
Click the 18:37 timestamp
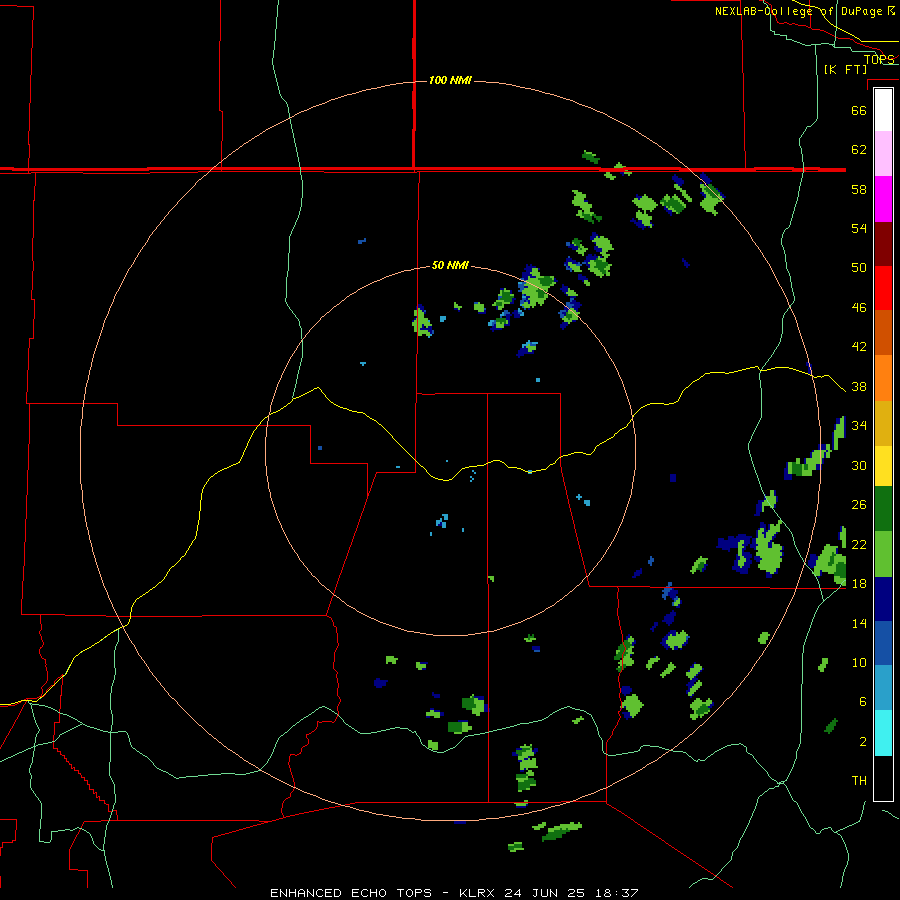pyautogui.click(x=615, y=893)
